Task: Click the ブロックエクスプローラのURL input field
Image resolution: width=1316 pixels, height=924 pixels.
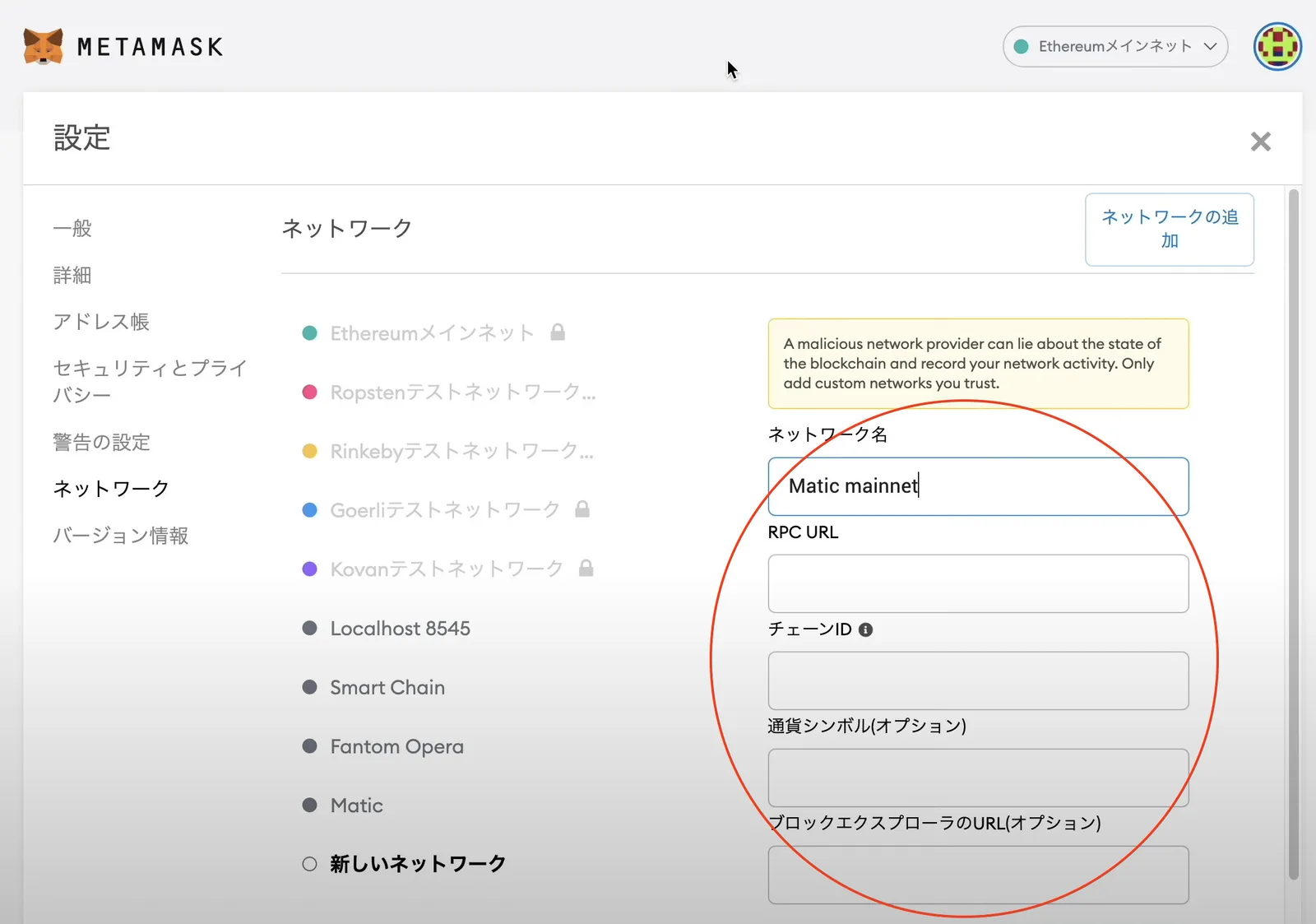Action: [x=978, y=875]
